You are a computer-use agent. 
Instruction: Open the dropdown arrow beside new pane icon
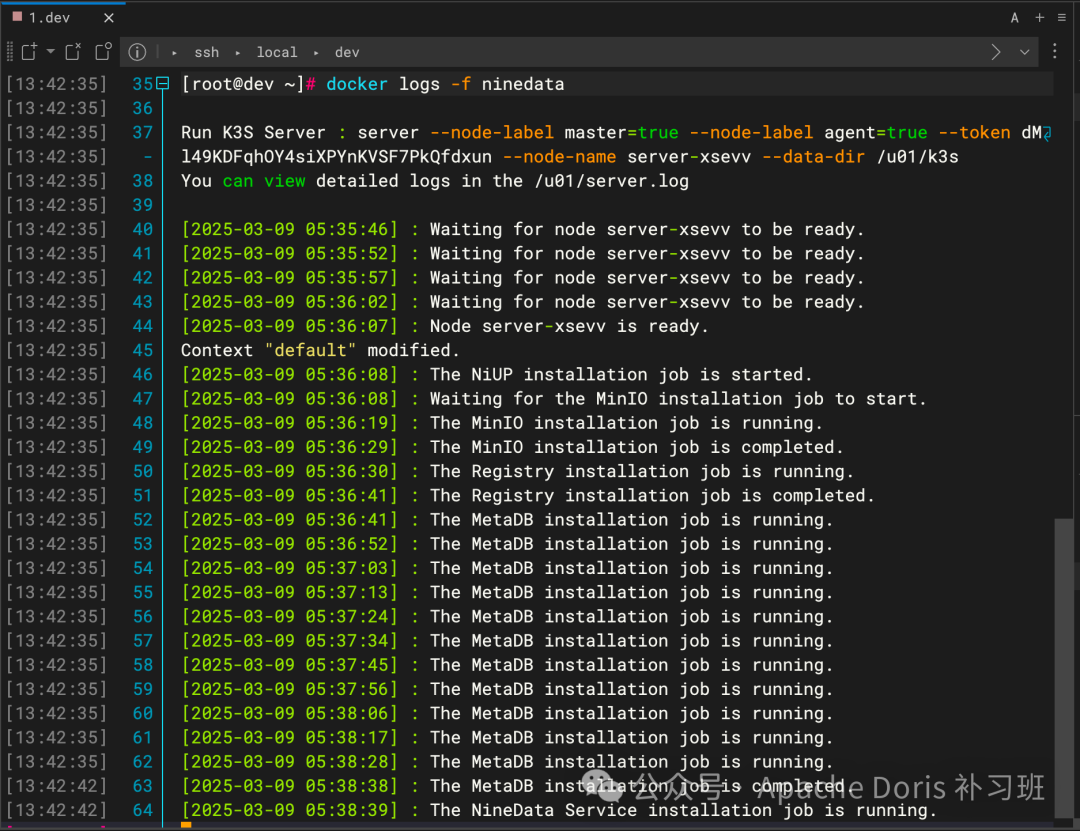click(50, 52)
